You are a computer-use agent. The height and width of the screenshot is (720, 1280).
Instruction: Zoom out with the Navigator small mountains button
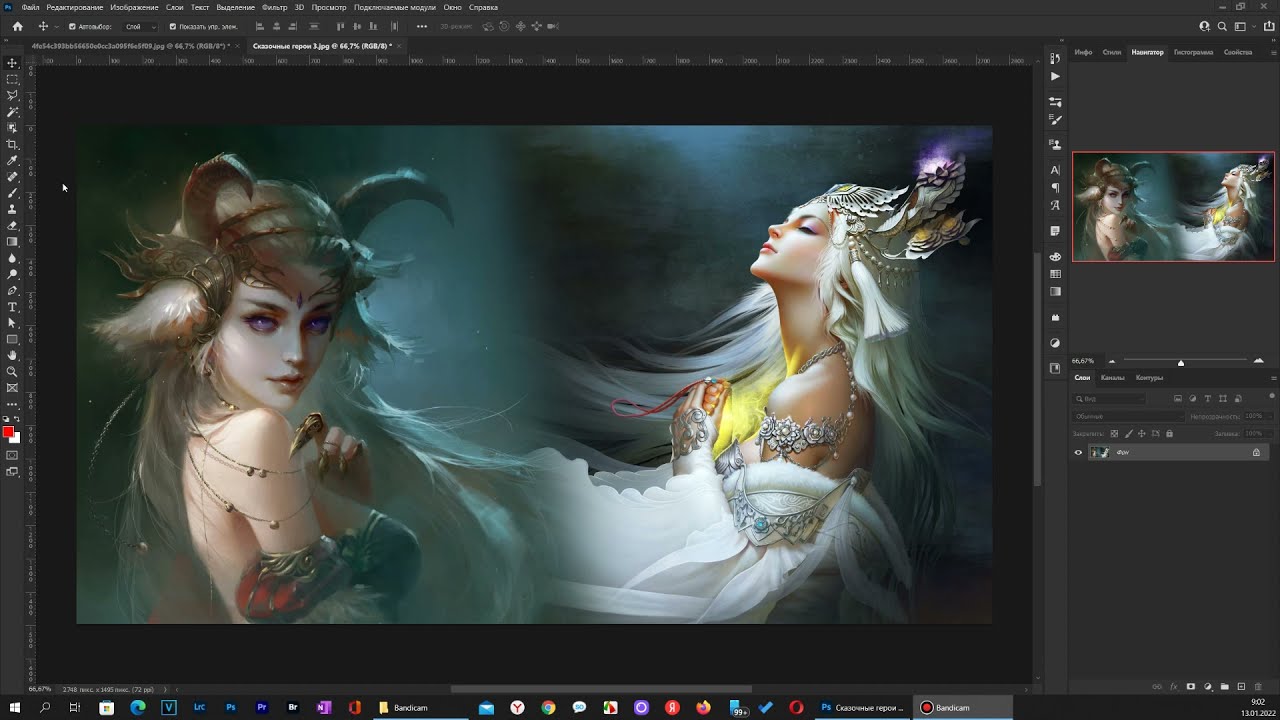pos(1111,361)
